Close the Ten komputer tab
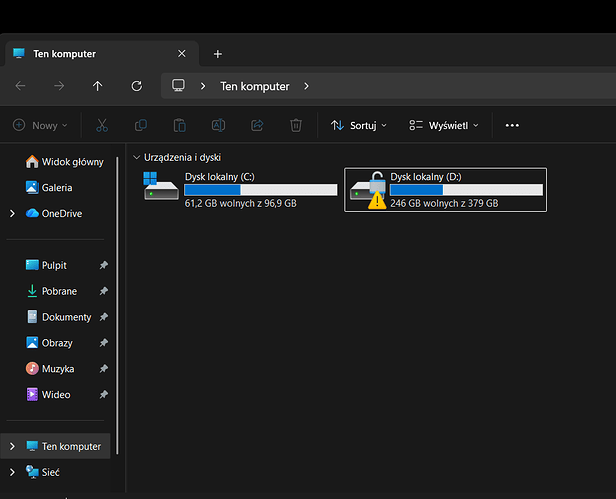 click(x=181, y=54)
